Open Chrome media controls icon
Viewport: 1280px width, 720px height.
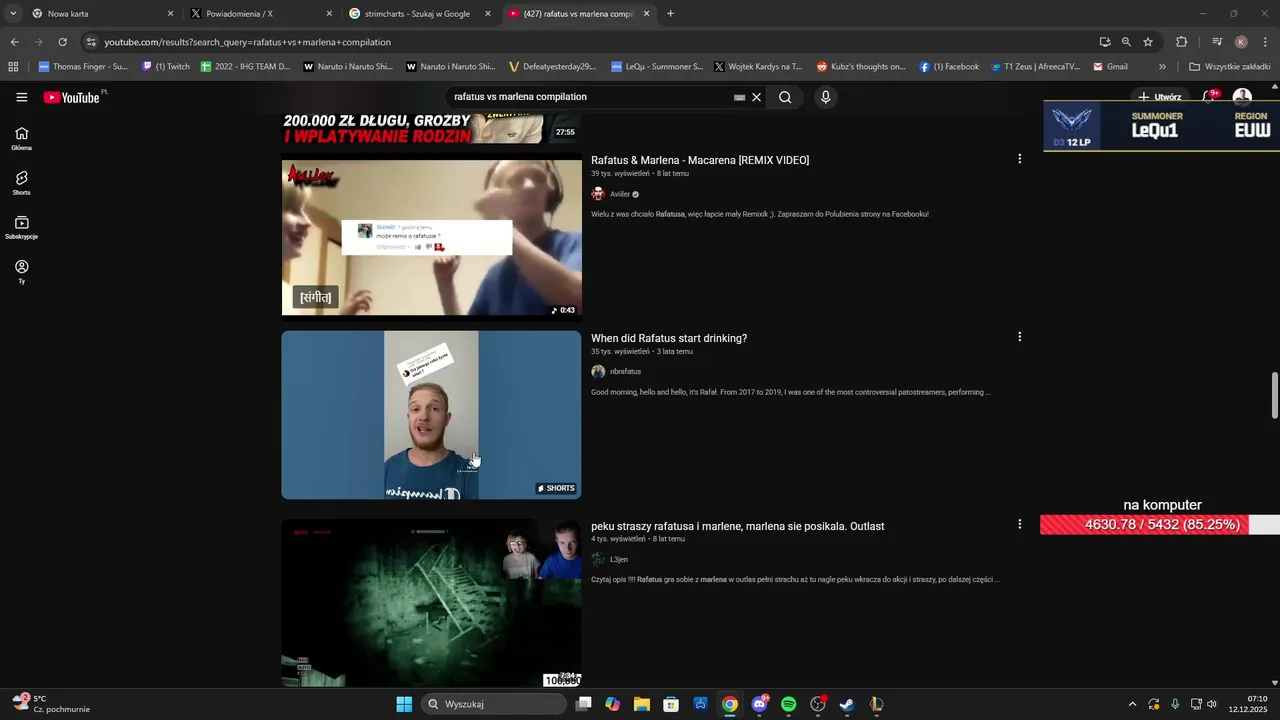pos(1217,42)
